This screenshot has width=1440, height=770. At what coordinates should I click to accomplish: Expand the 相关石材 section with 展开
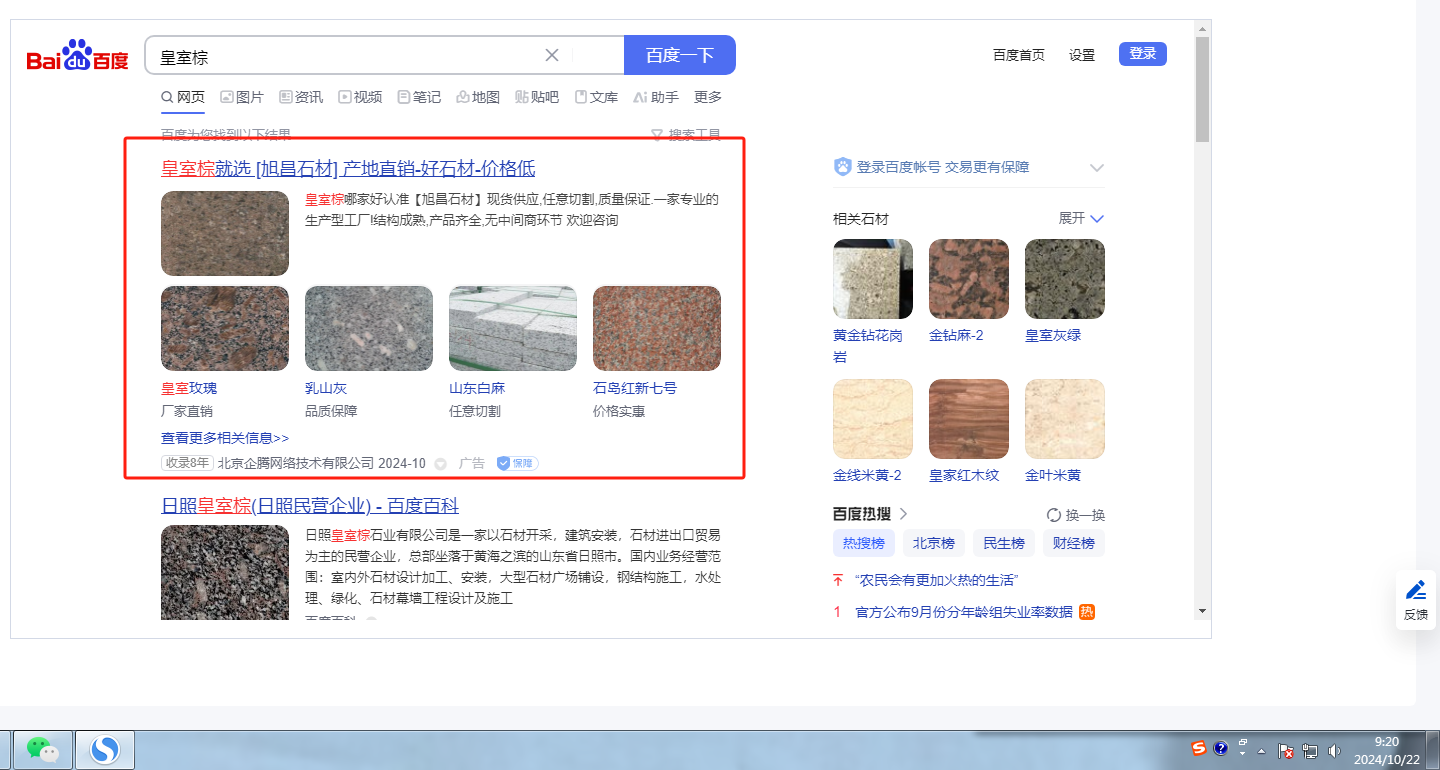(1081, 218)
